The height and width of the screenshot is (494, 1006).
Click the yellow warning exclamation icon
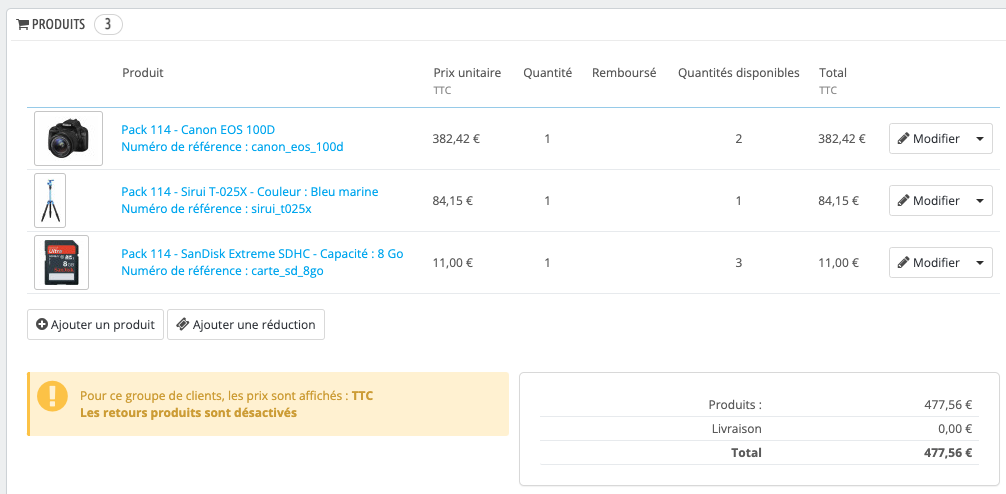(52, 396)
